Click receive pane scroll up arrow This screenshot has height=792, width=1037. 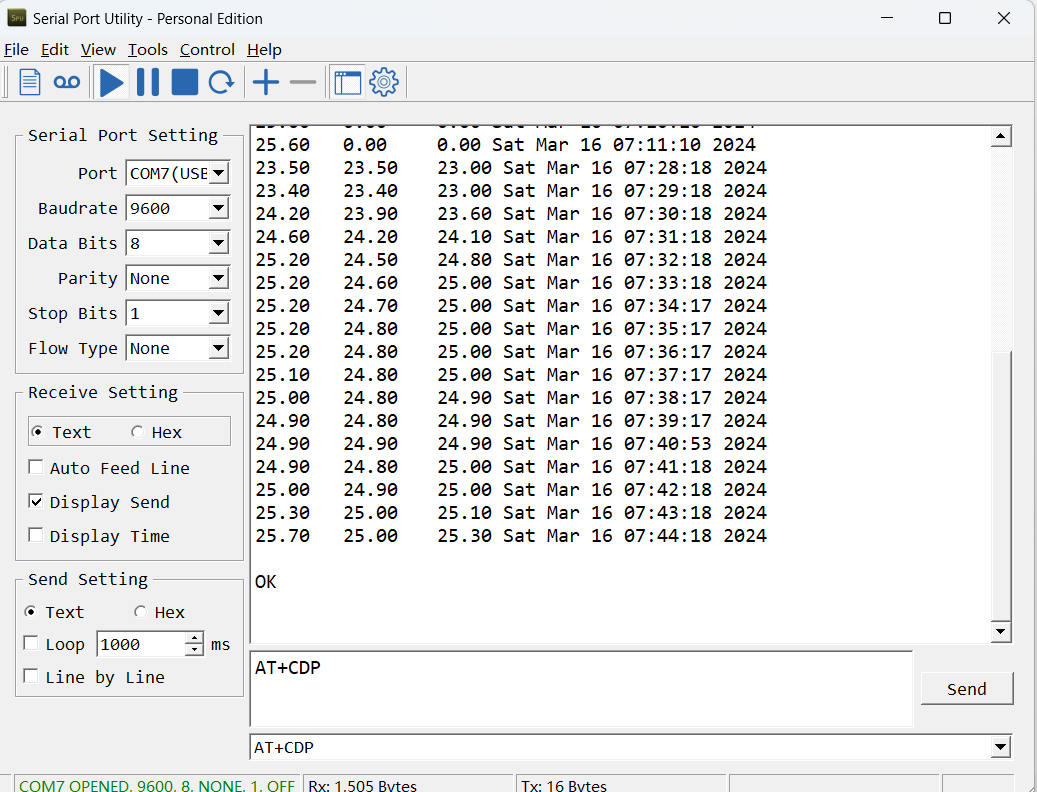point(1001,137)
